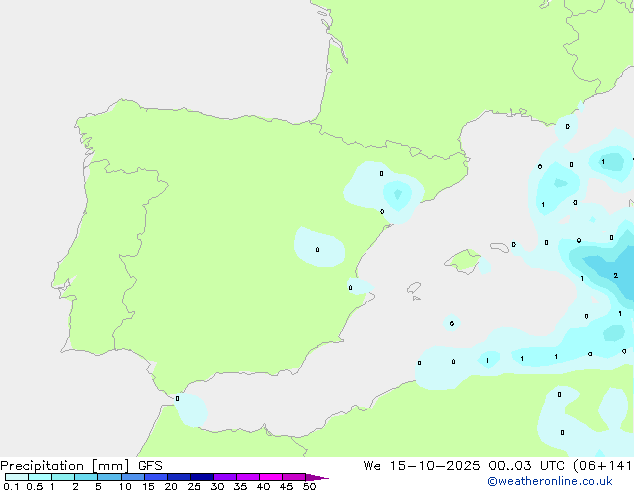This screenshot has width=634, height=490.
Task: Click the '20' legend scale label
Action: pyautogui.click(x=171, y=486)
